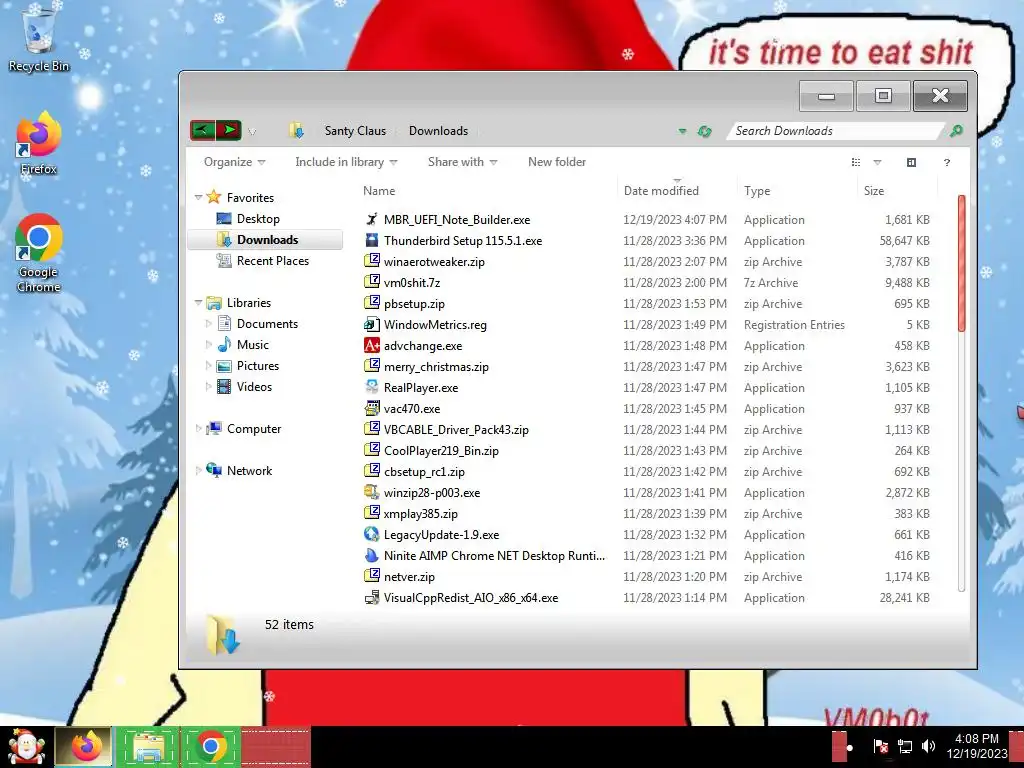
Task: Click the volume speaker tray icon
Action: click(928, 746)
